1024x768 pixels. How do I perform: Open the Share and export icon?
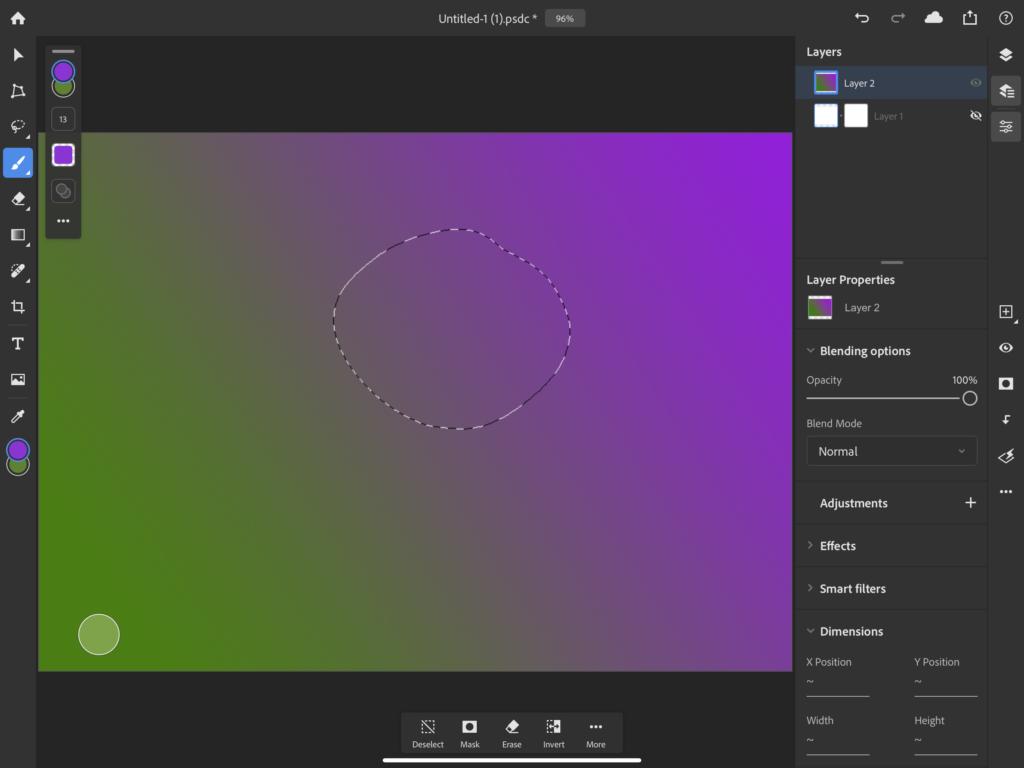coord(970,18)
